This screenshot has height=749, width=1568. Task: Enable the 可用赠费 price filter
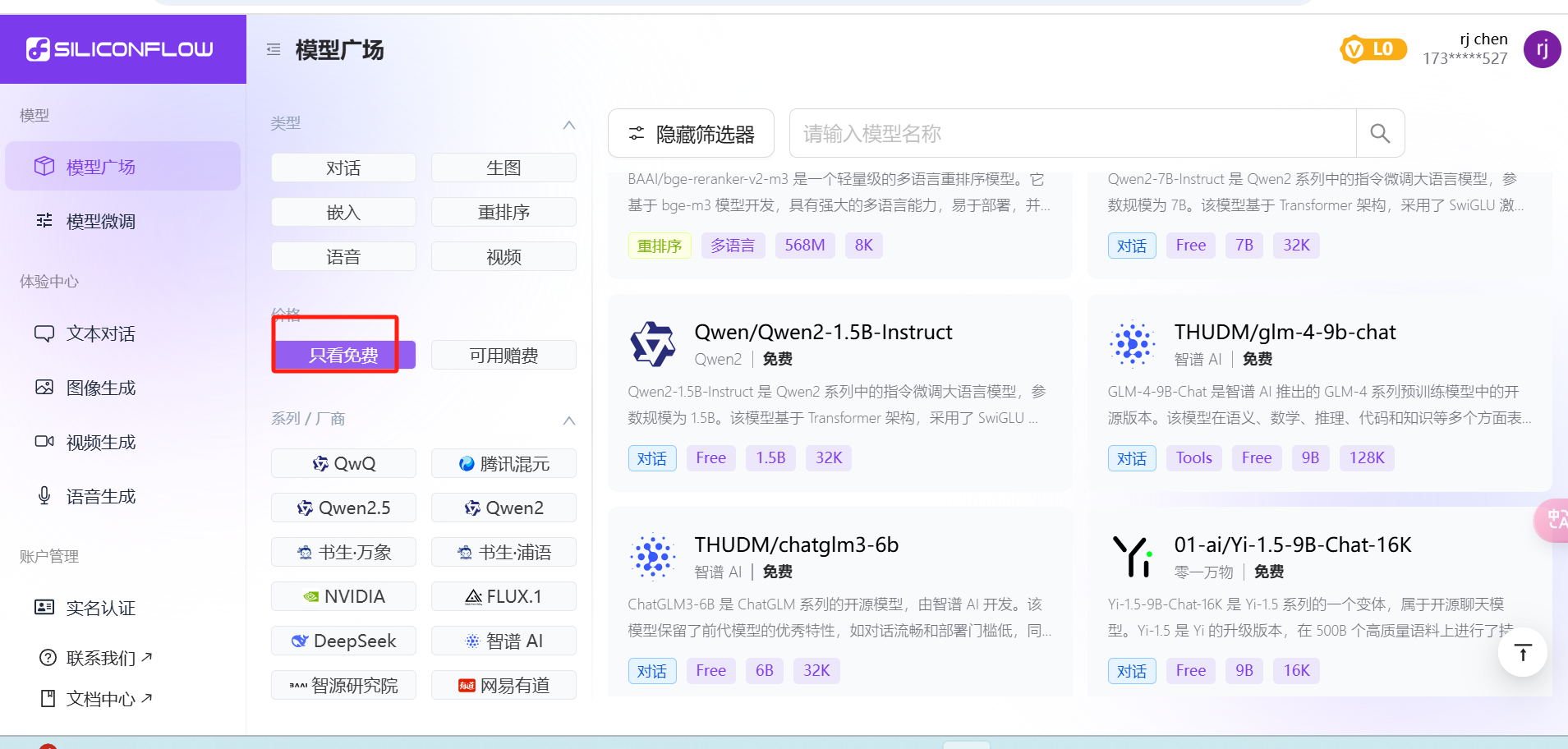[x=504, y=356]
